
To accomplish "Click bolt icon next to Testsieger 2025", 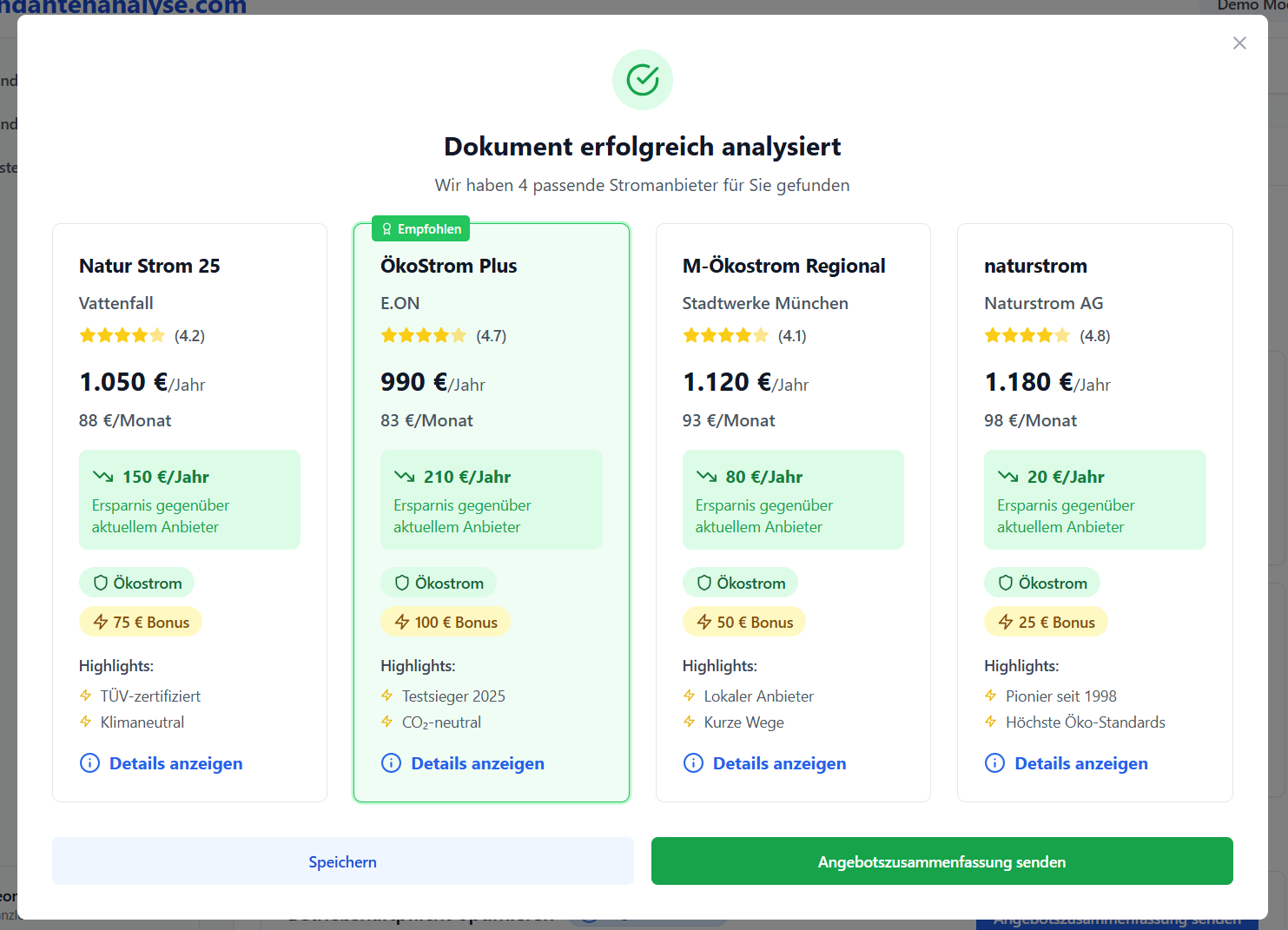I will click(386, 696).
